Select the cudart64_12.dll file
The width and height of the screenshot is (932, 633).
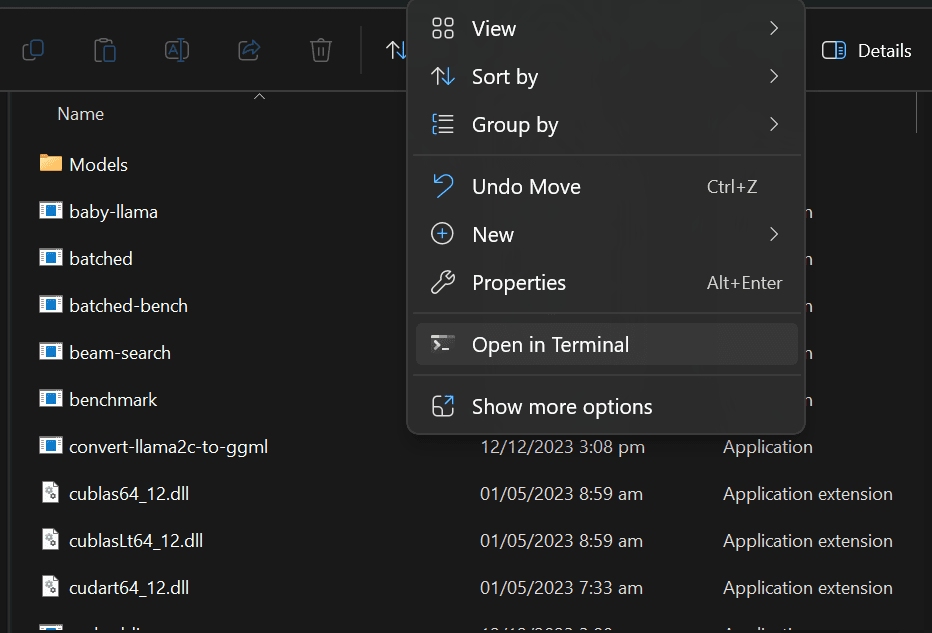pyautogui.click(x=129, y=587)
